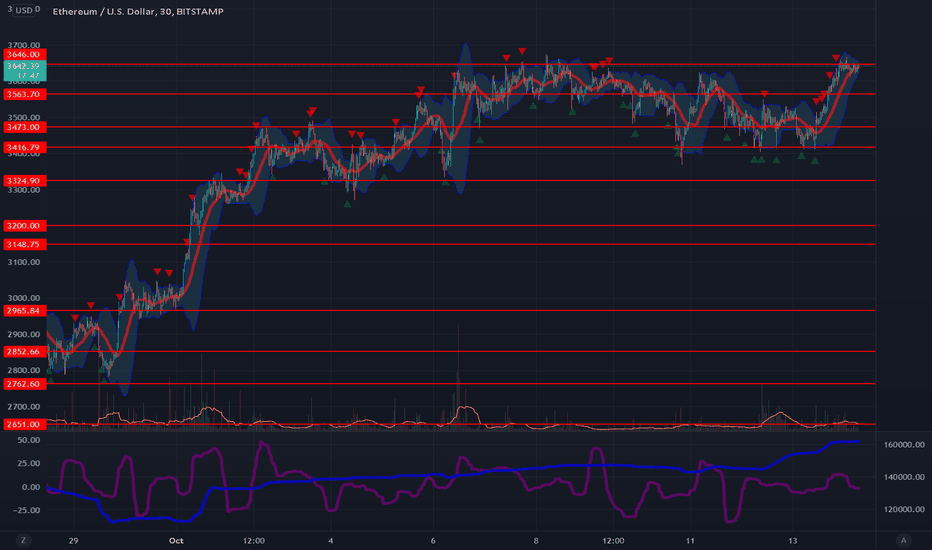932x550 pixels.
Task: Select the 2651.00 horizontal line label
Action: (24, 424)
